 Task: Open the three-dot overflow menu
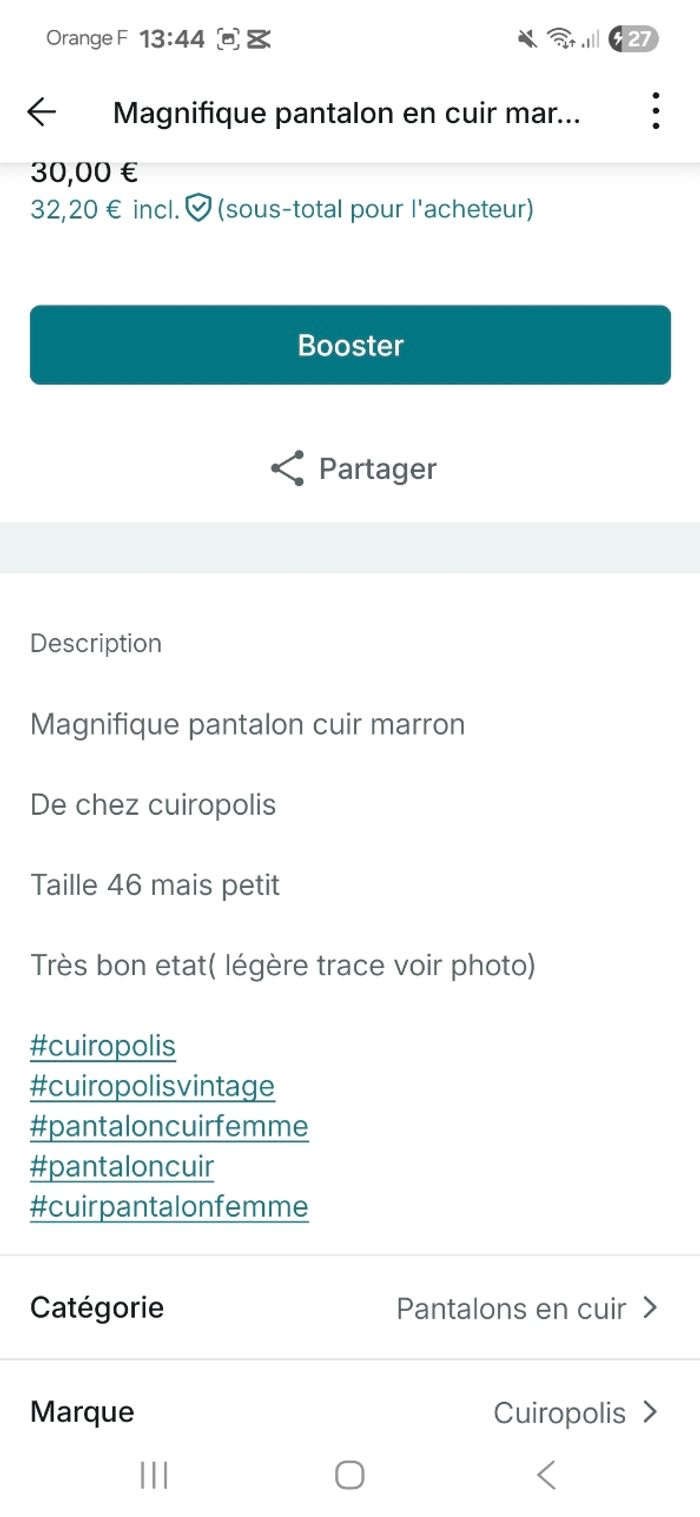coord(655,111)
